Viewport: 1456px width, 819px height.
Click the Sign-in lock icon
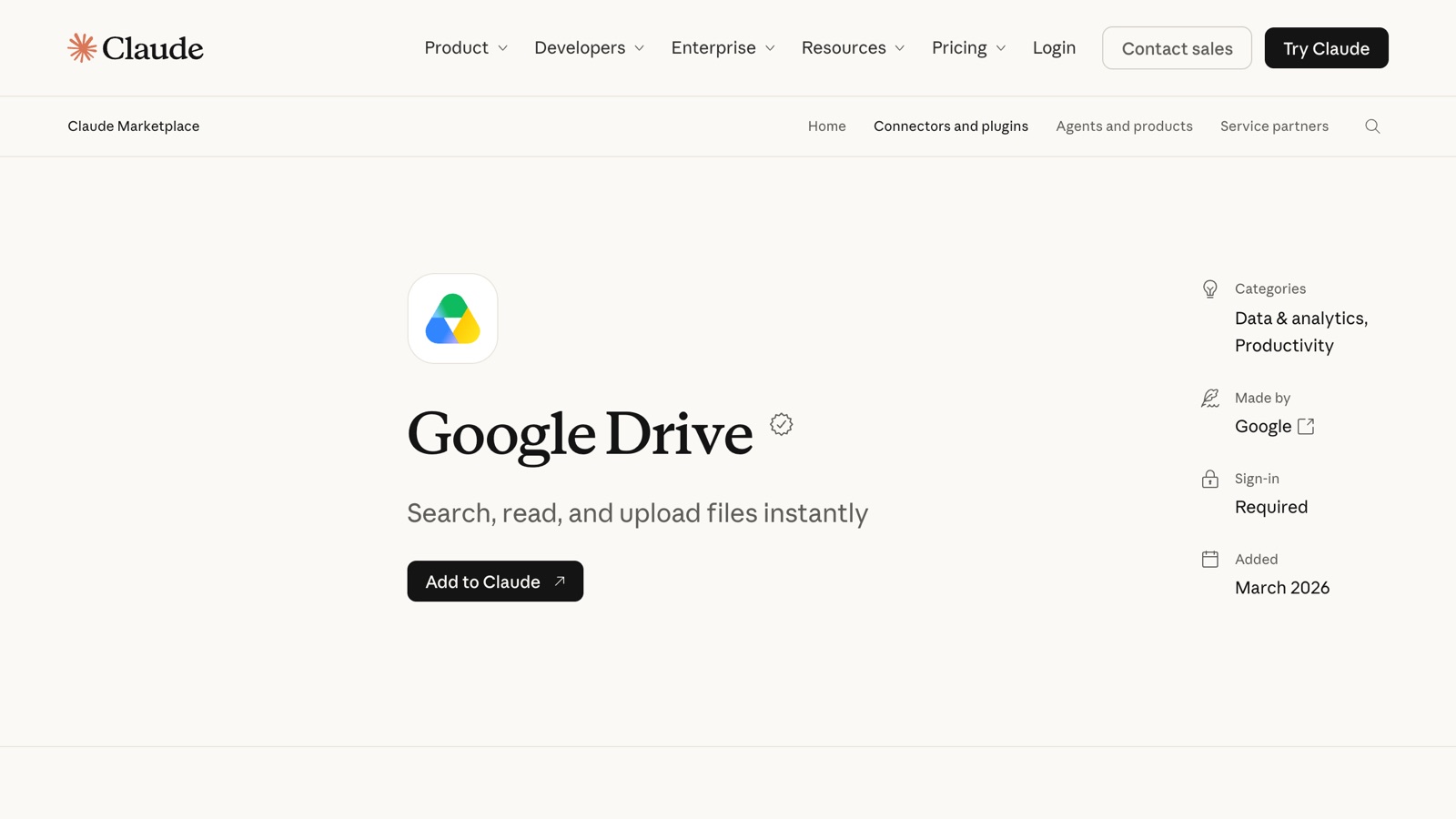[x=1209, y=479]
